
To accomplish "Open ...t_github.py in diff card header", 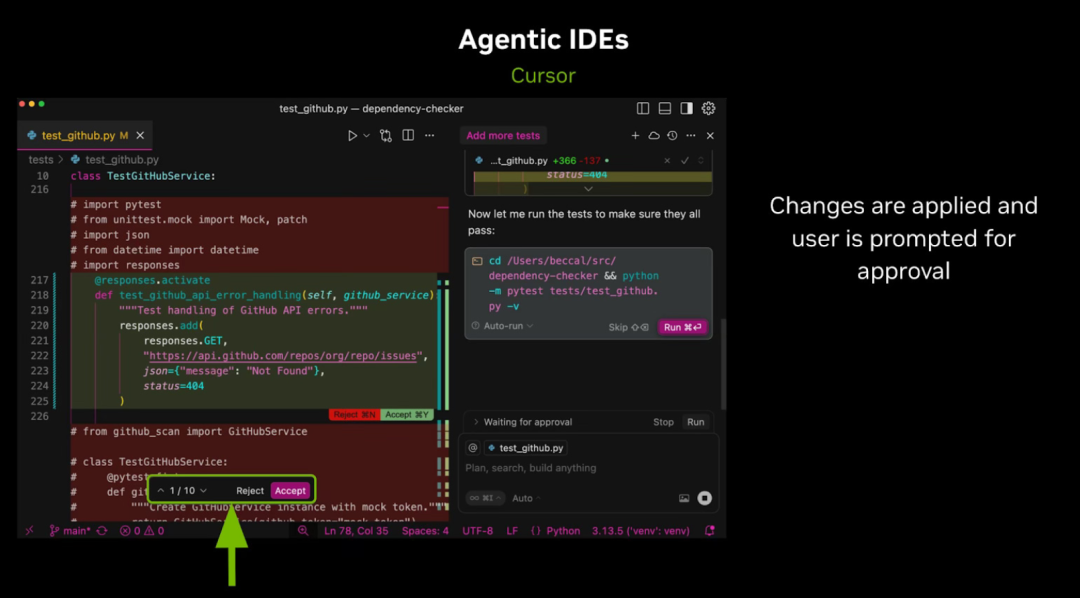I will tap(519, 161).
